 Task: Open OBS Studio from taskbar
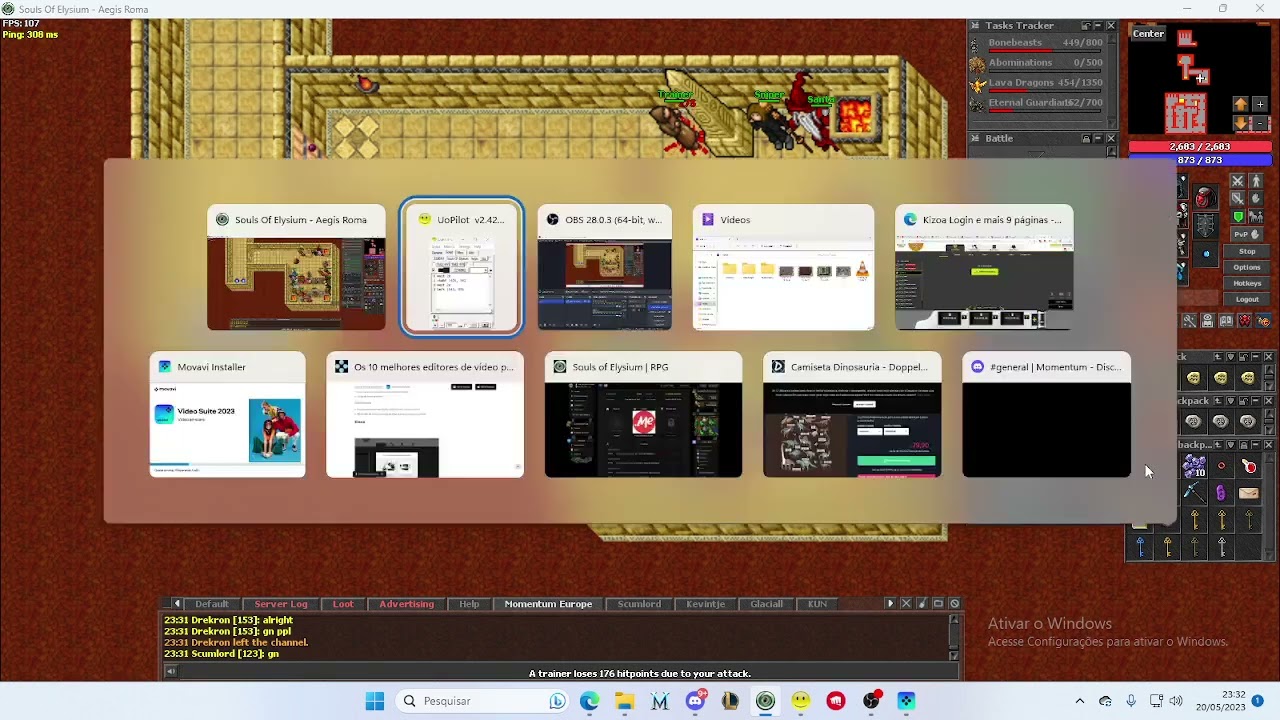click(x=871, y=701)
